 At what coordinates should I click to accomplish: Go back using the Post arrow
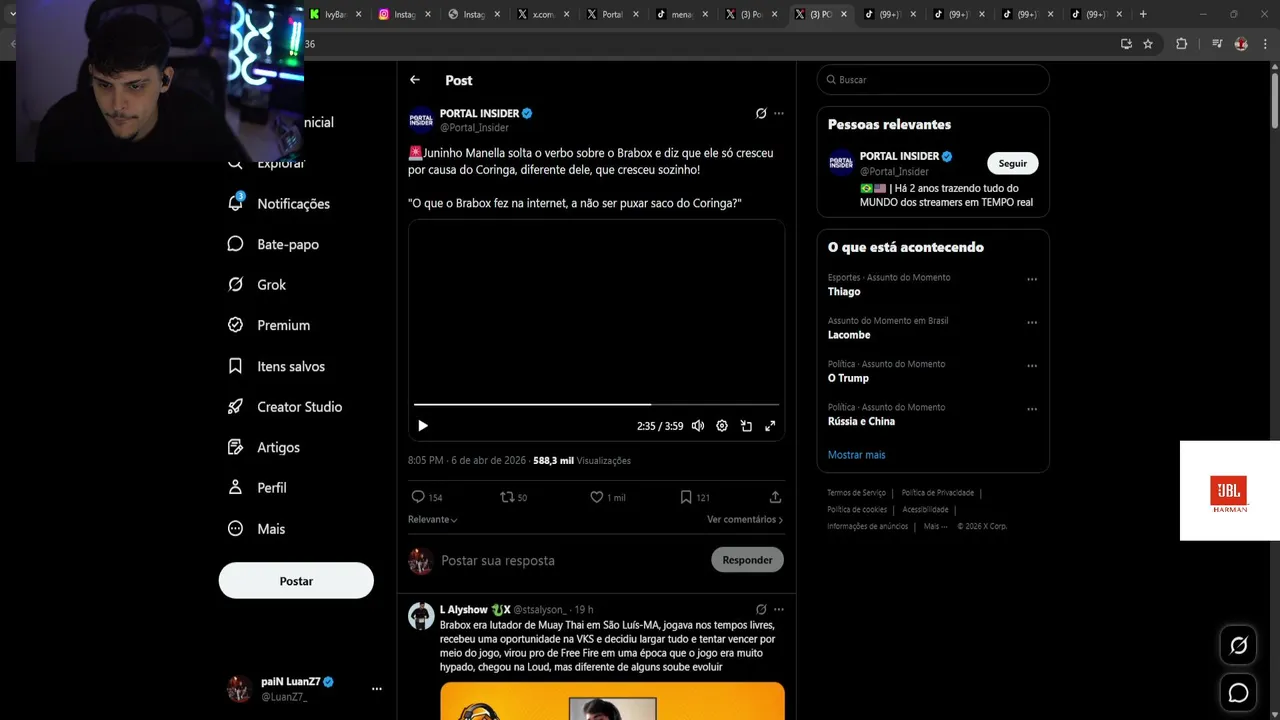coord(415,80)
